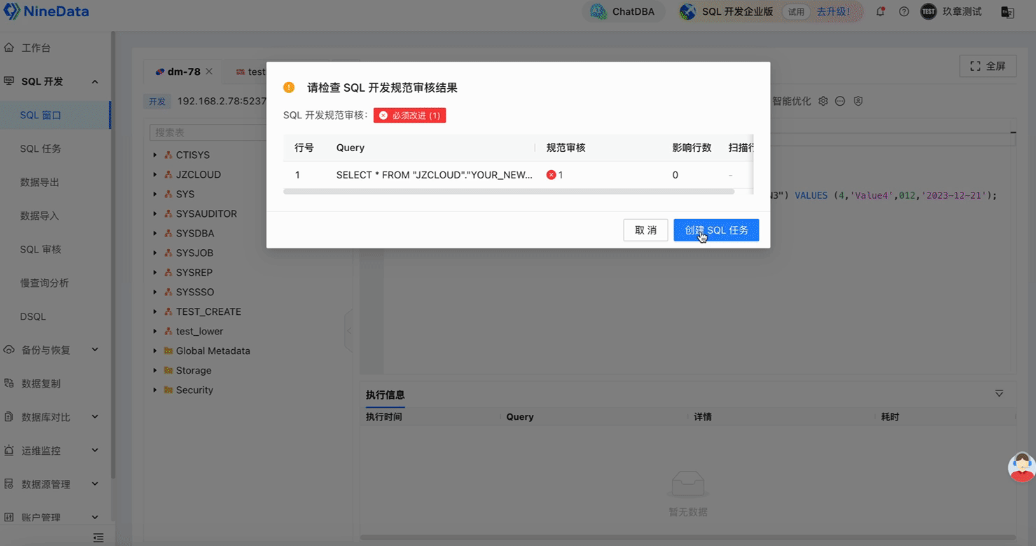This screenshot has height=546, width=1036.
Task: Select SQL 窗口 in the sidebar
Action: tap(55, 115)
